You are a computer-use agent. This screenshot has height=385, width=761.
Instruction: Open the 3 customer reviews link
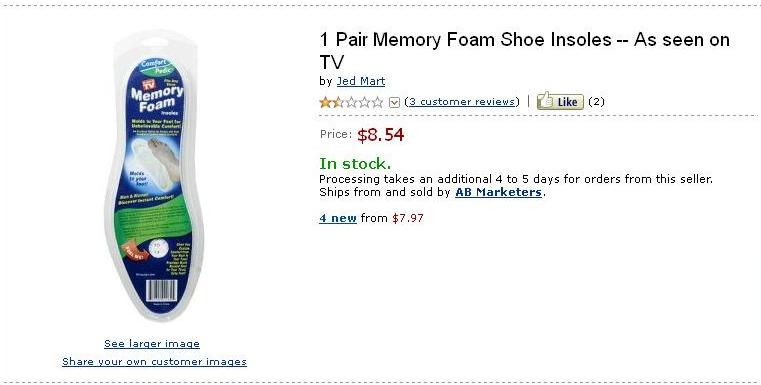[462, 101]
